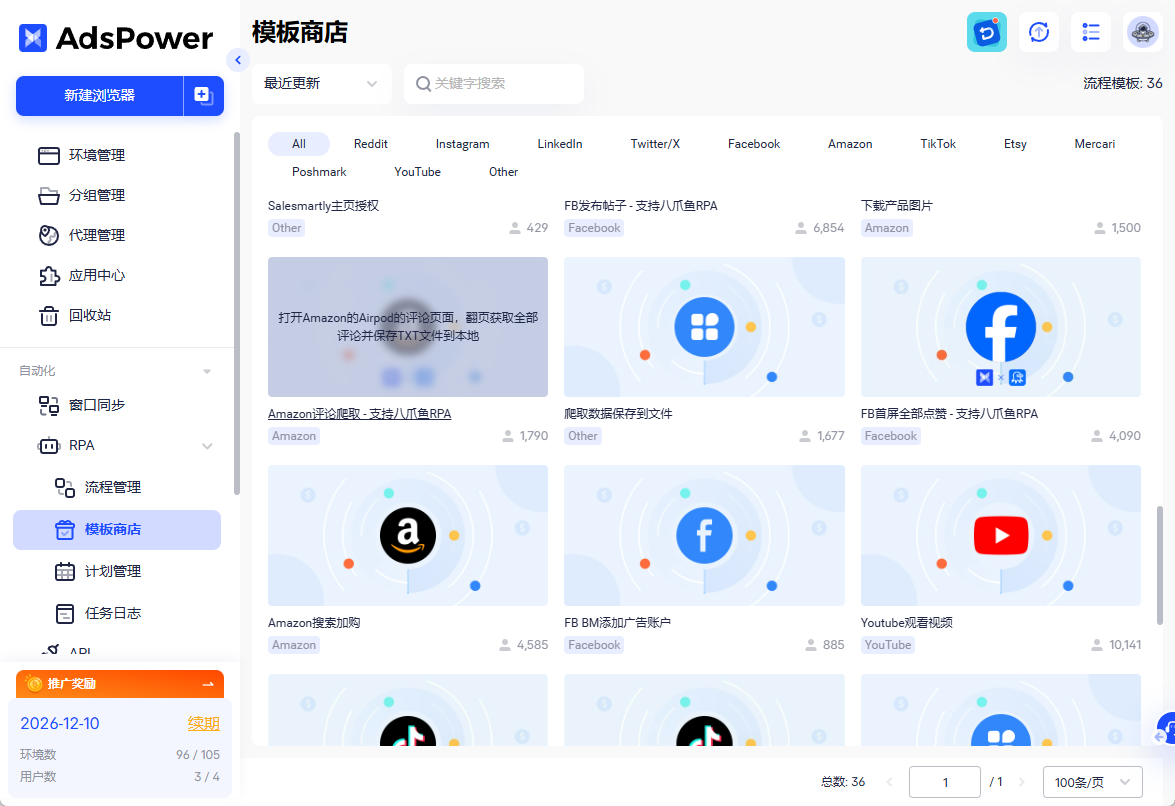
Task: Filter templates by Etsy
Action: point(1015,144)
